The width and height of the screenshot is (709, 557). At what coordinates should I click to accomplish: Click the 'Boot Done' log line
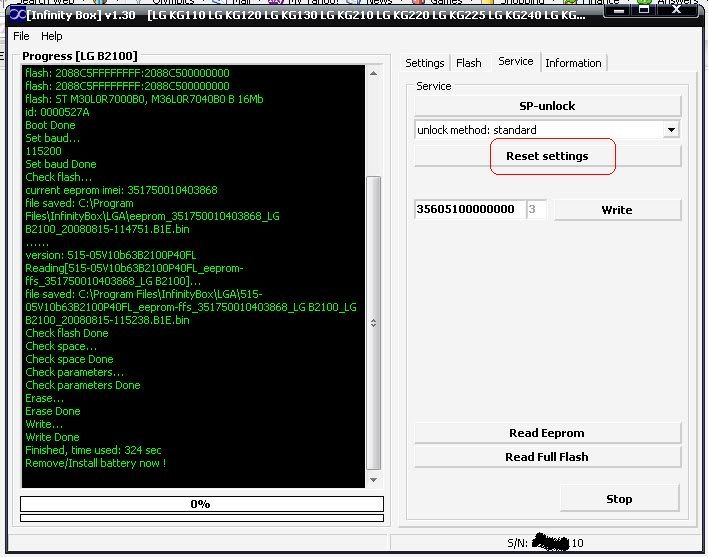click(x=50, y=125)
